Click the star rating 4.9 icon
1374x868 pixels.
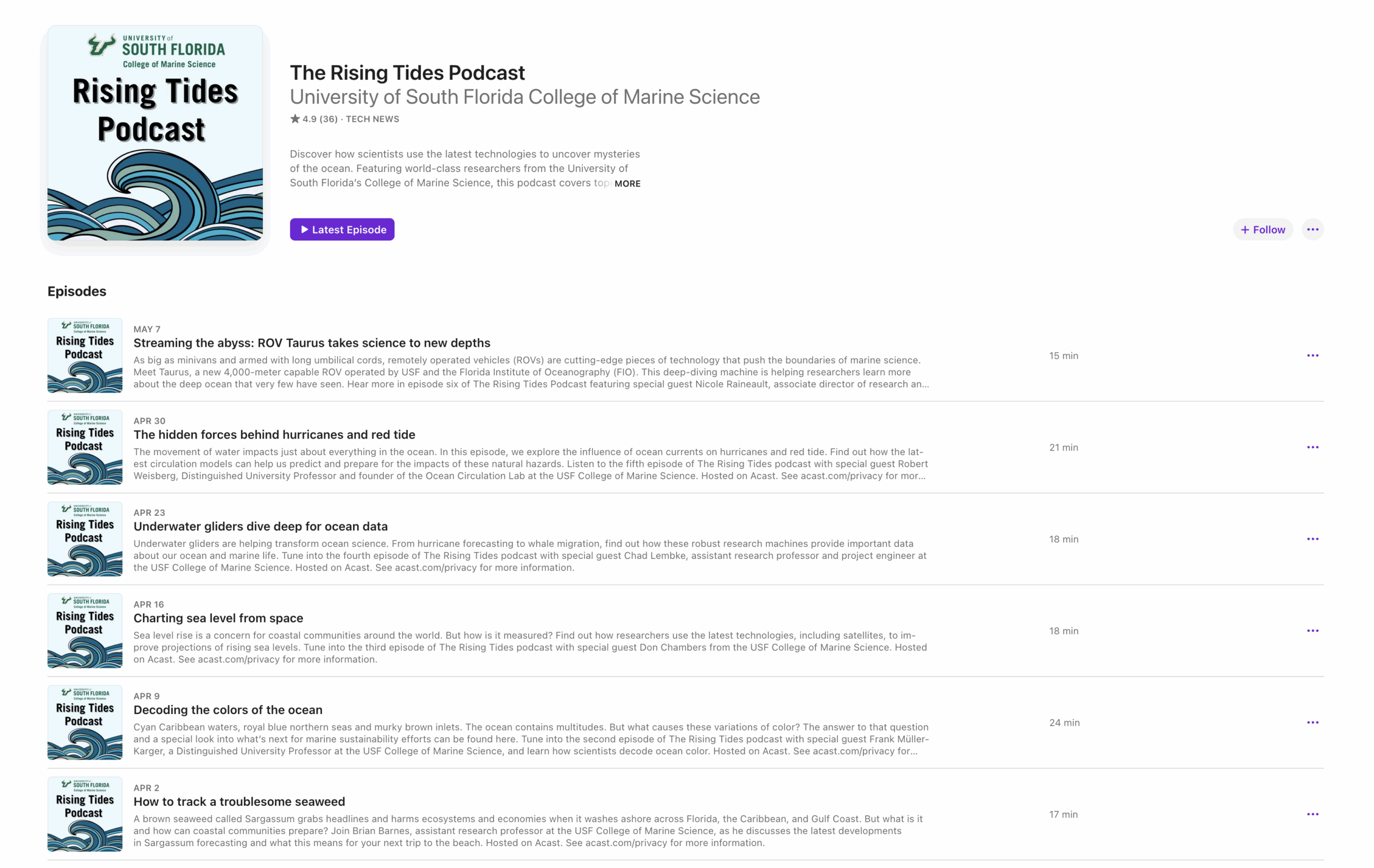tap(295, 119)
